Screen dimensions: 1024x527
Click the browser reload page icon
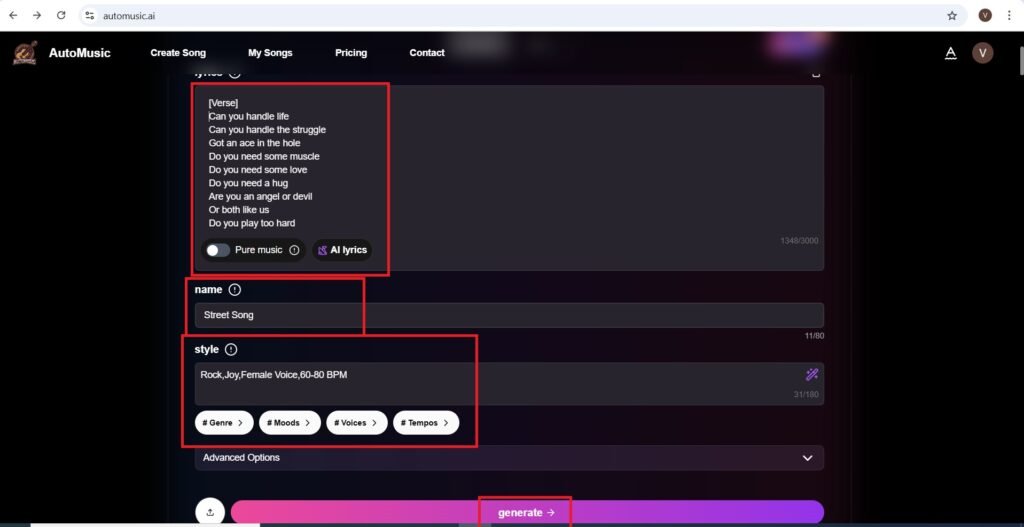pyautogui.click(x=61, y=16)
